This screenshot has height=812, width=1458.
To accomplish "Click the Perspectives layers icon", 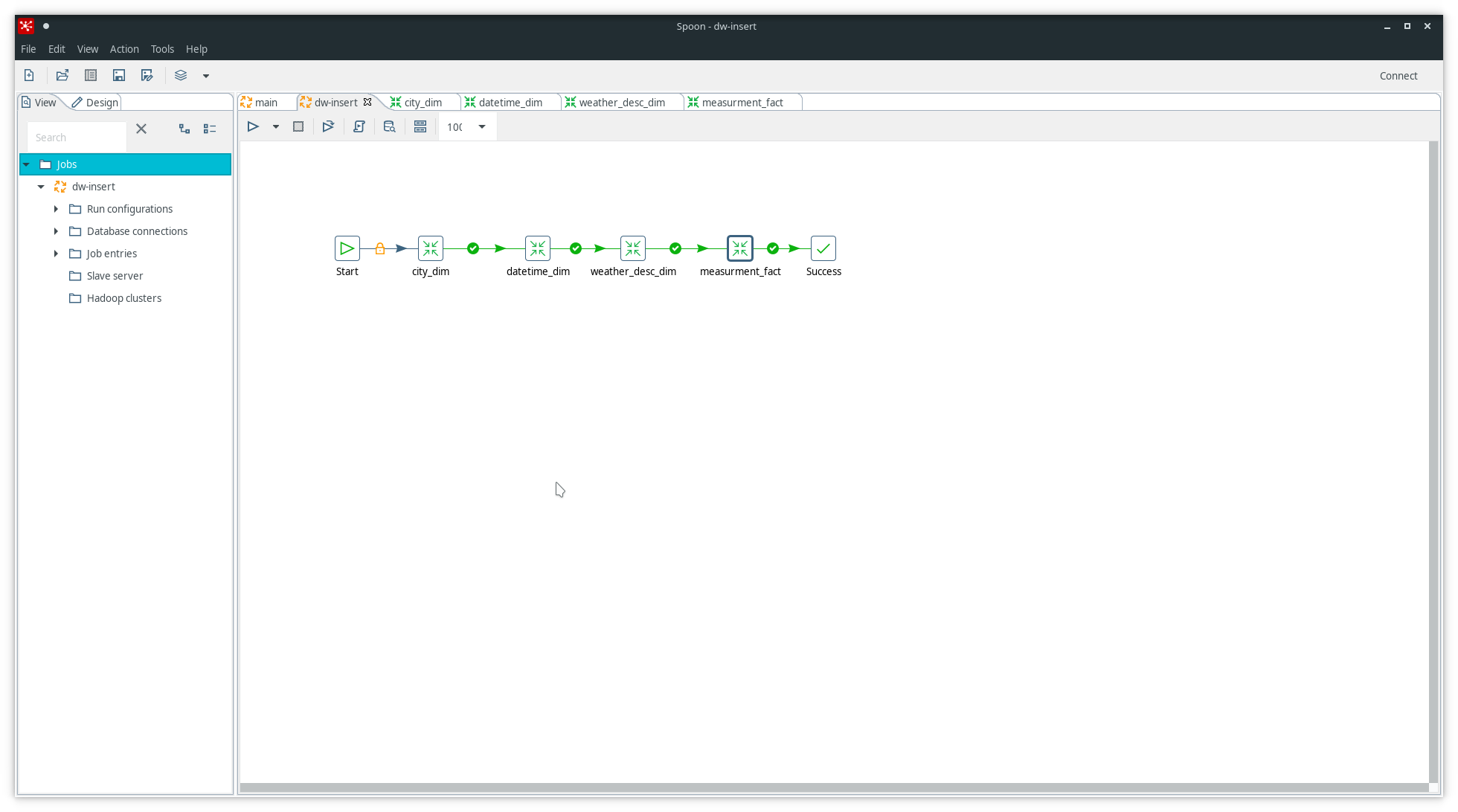I will tap(181, 75).
